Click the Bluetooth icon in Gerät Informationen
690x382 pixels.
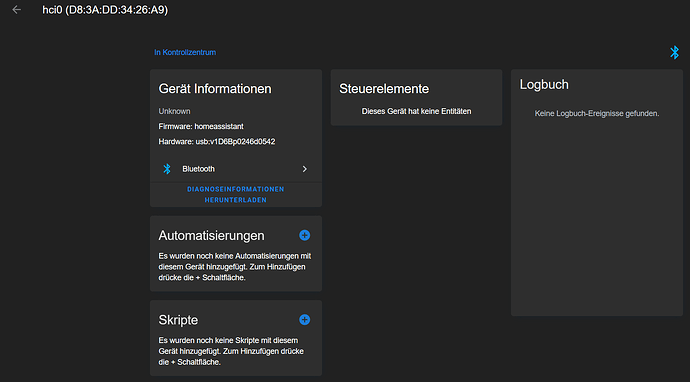click(167, 169)
